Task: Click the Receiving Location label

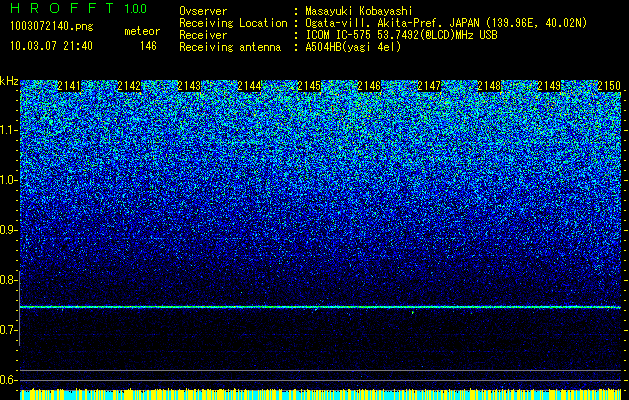Action: point(233,23)
